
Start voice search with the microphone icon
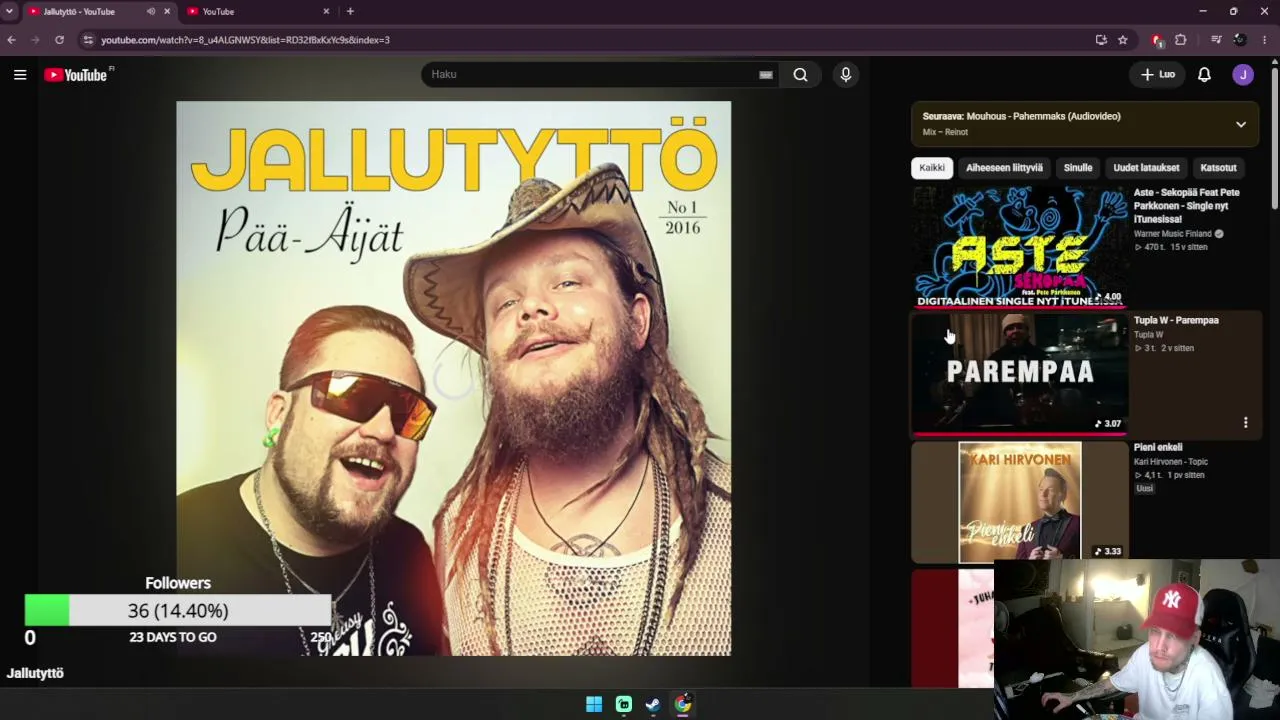point(845,74)
